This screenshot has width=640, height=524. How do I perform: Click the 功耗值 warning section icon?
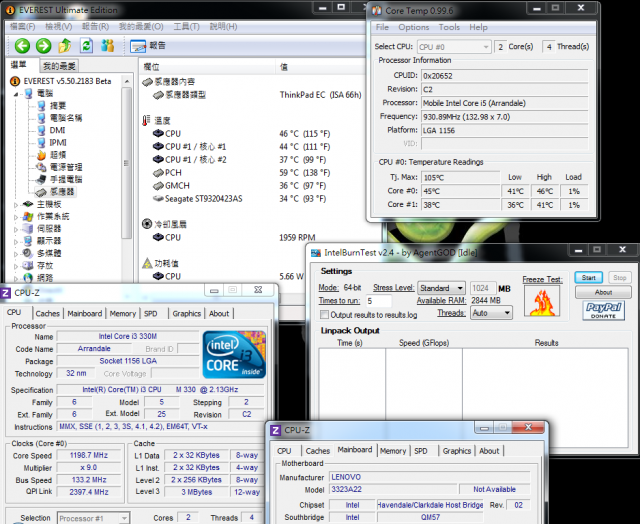tap(147, 263)
